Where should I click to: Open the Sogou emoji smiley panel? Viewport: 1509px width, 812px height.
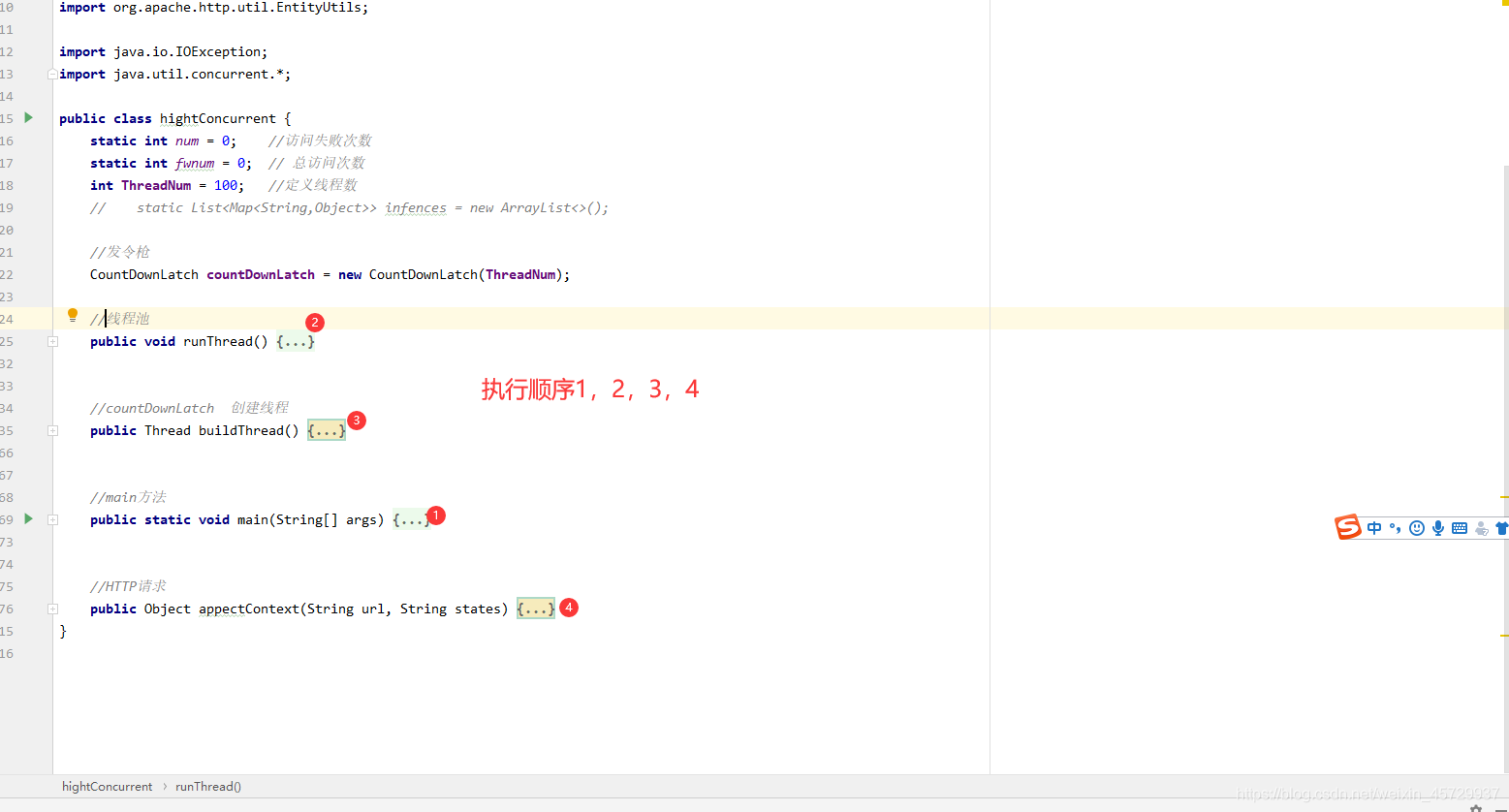click(x=1417, y=528)
